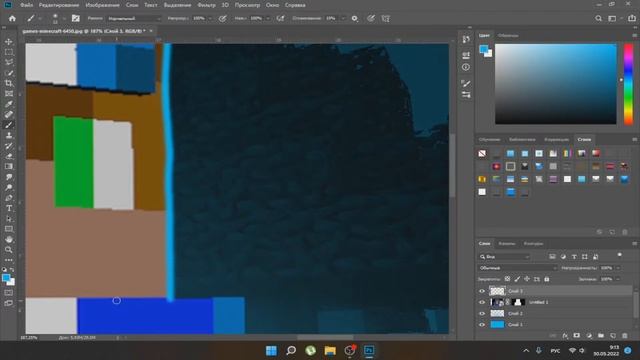Image resolution: width=640 pixels, height=360 pixels.
Task: Open smoothing percentage dropdown
Action: [343, 18]
